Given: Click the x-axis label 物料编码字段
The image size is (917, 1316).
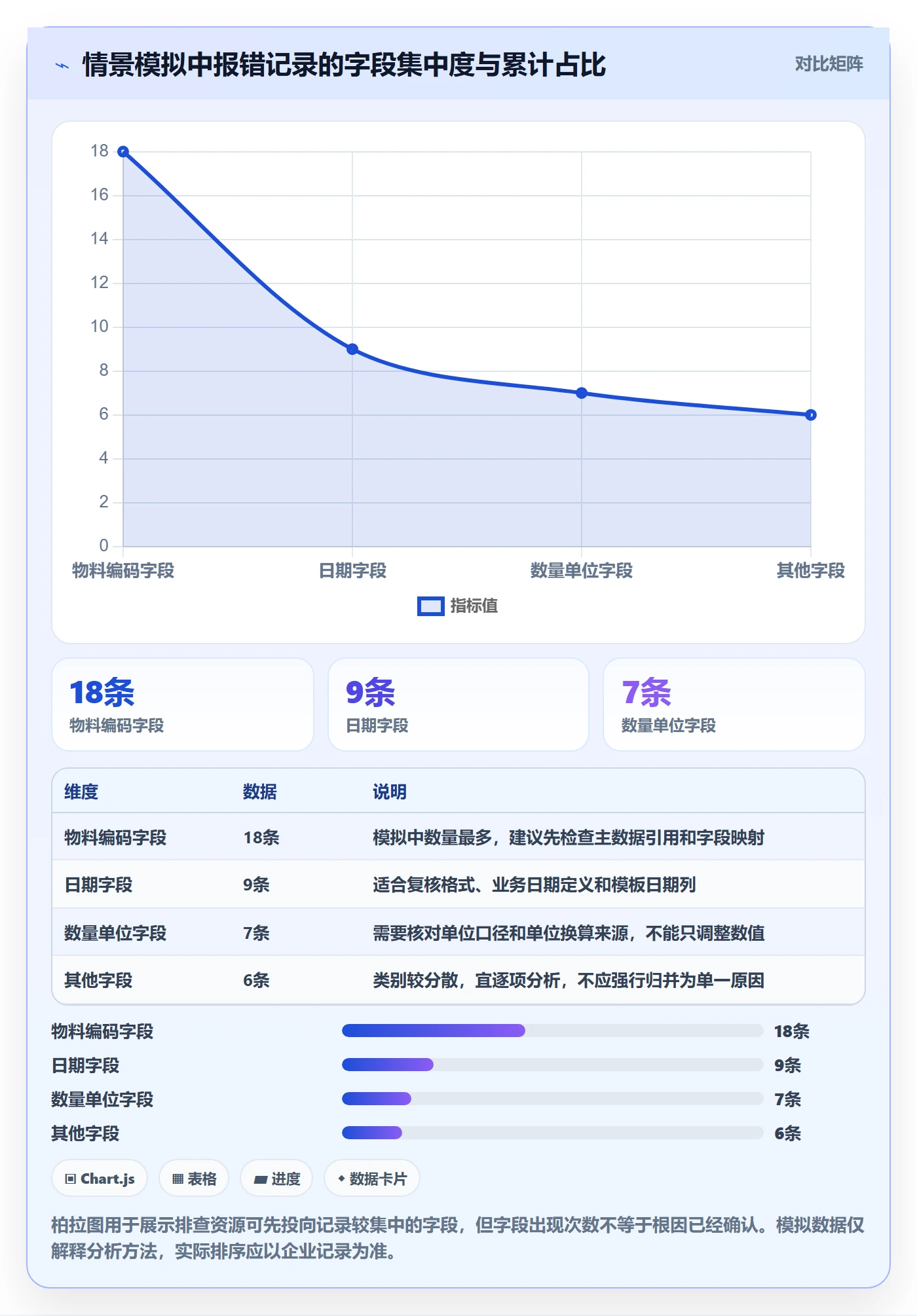Looking at the screenshot, I should pos(123,571).
